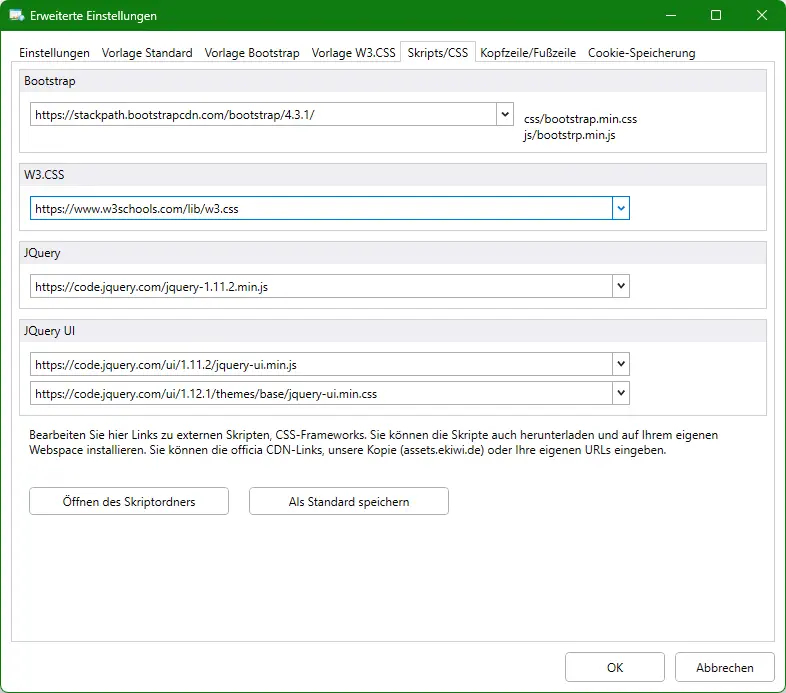The image size is (786, 693).
Task: Click the jquery-ui.min.js URL field
Action: [320, 365]
